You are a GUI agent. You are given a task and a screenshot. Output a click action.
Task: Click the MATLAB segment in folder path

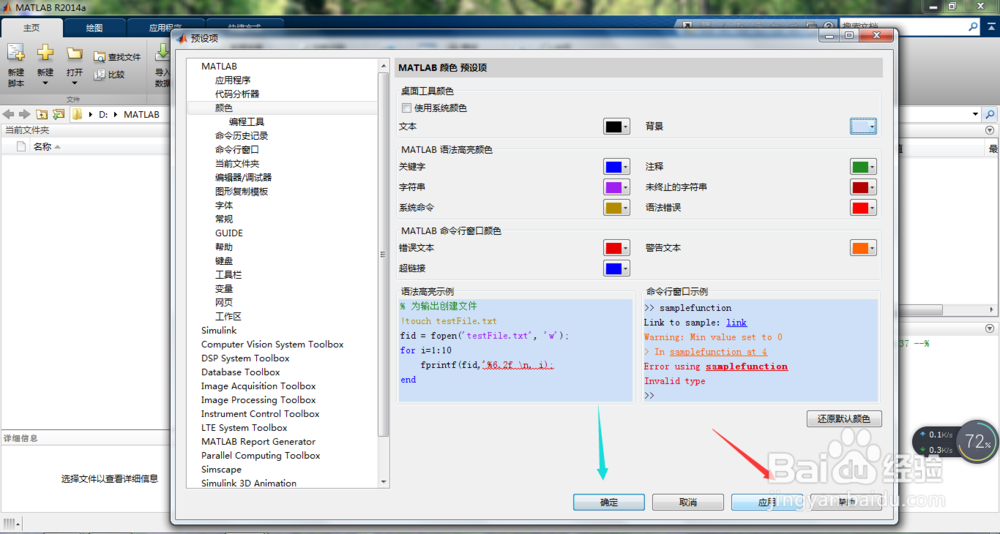tap(142, 115)
